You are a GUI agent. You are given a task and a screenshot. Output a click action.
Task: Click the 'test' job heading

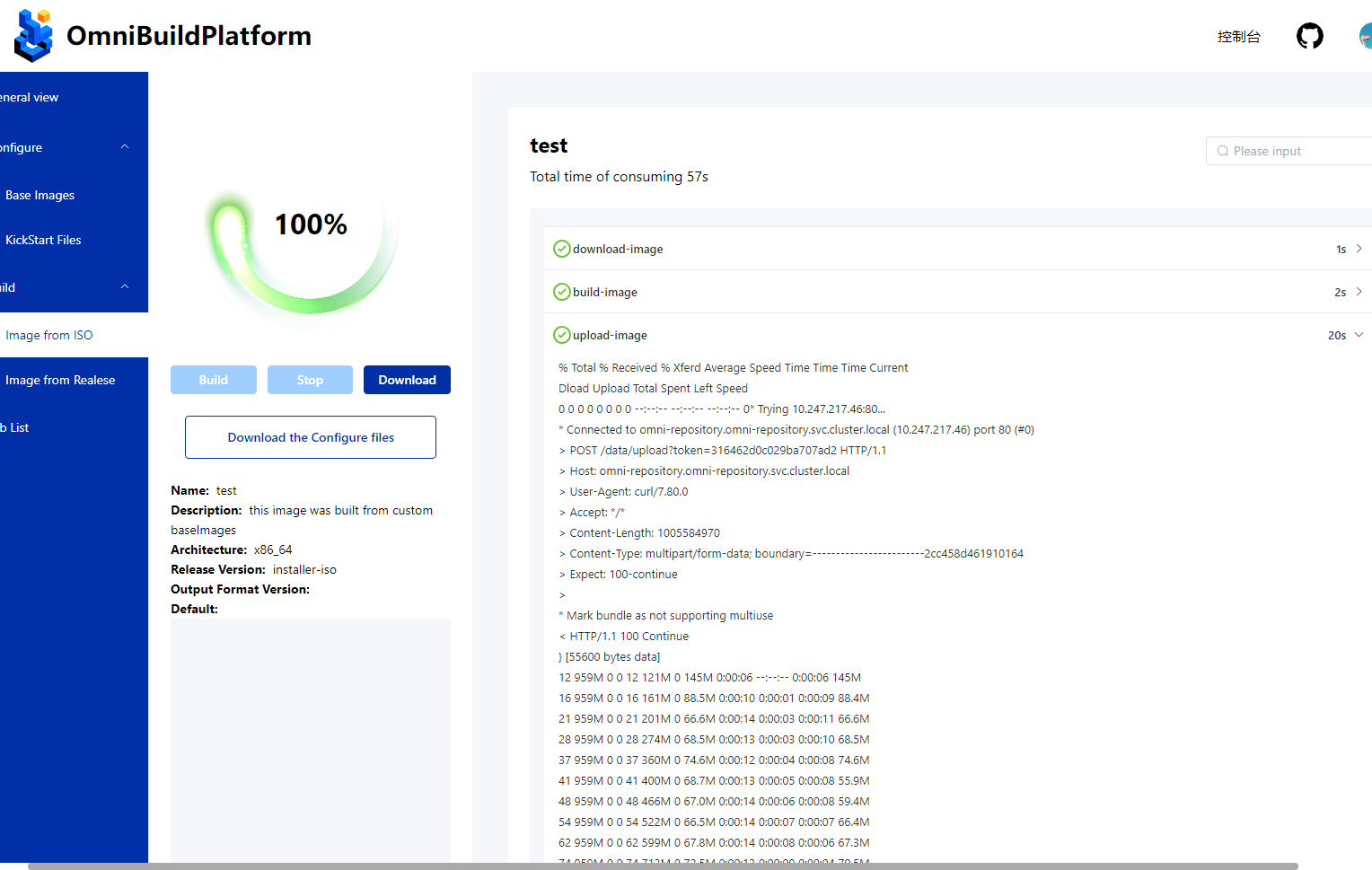(x=549, y=145)
